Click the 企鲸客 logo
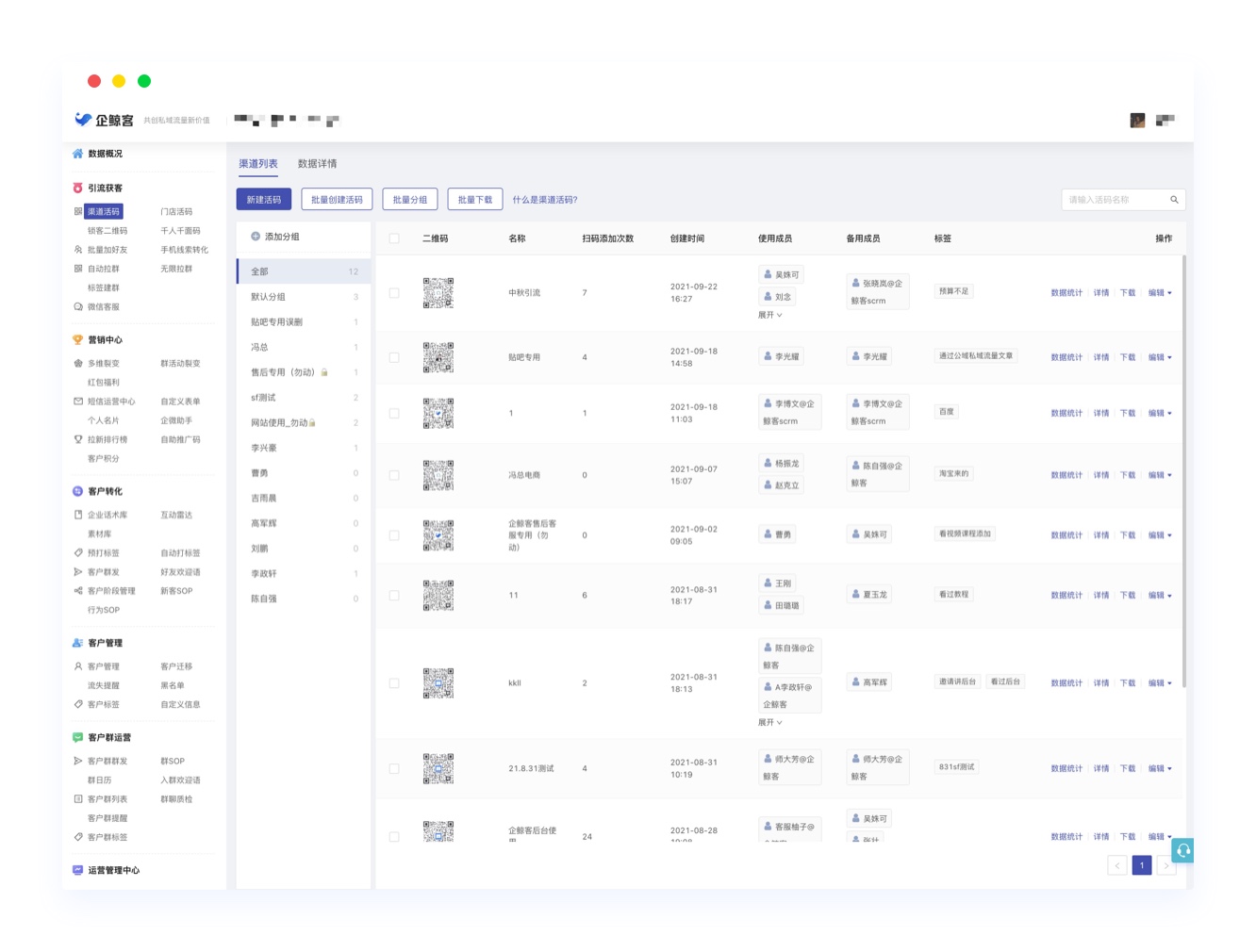 pyautogui.click(x=104, y=120)
